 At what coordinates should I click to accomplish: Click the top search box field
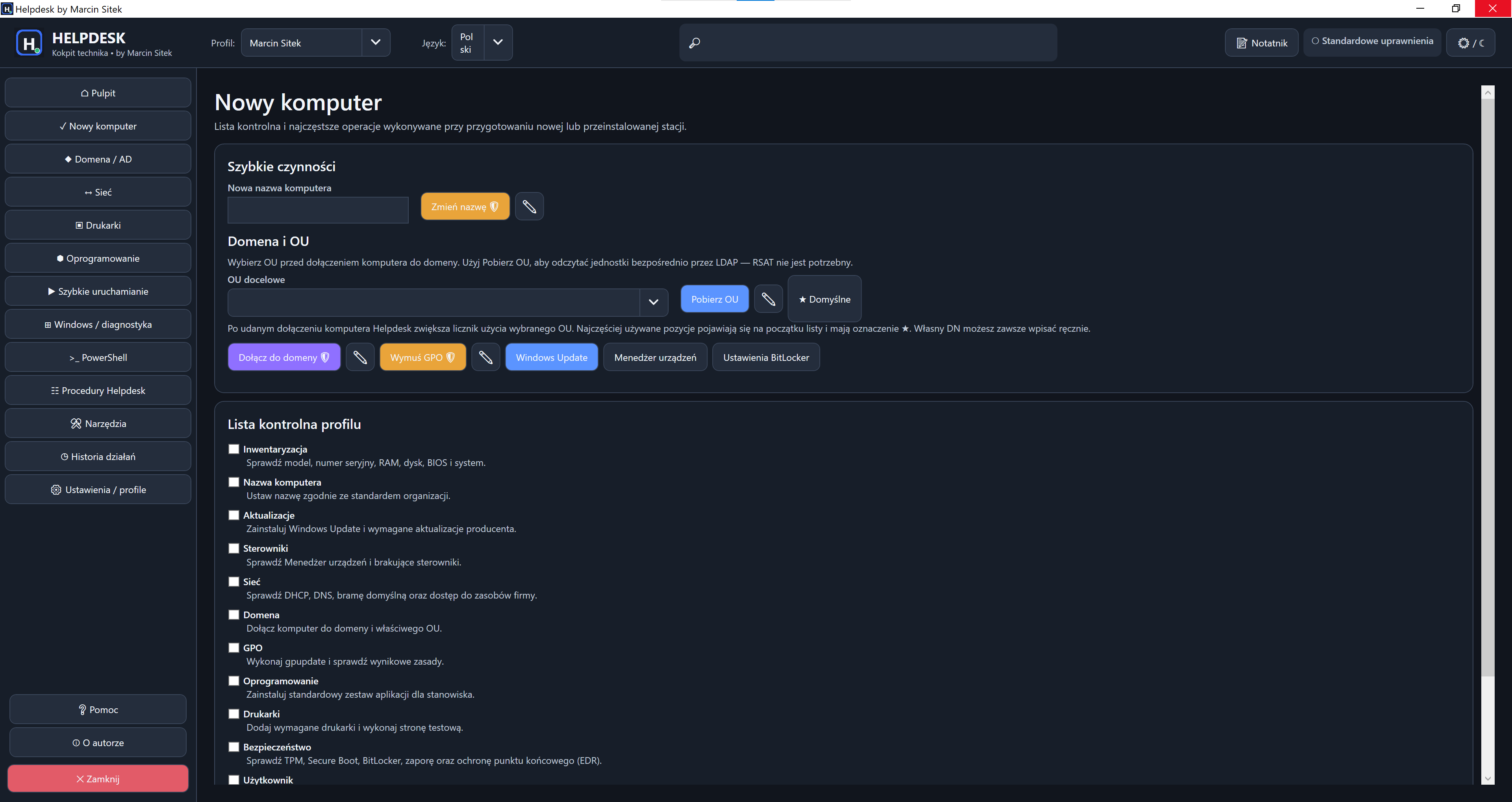tap(868, 43)
